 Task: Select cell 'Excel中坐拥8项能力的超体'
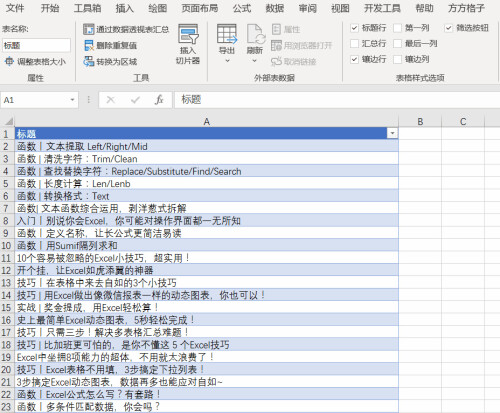click(x=207, y=357)
